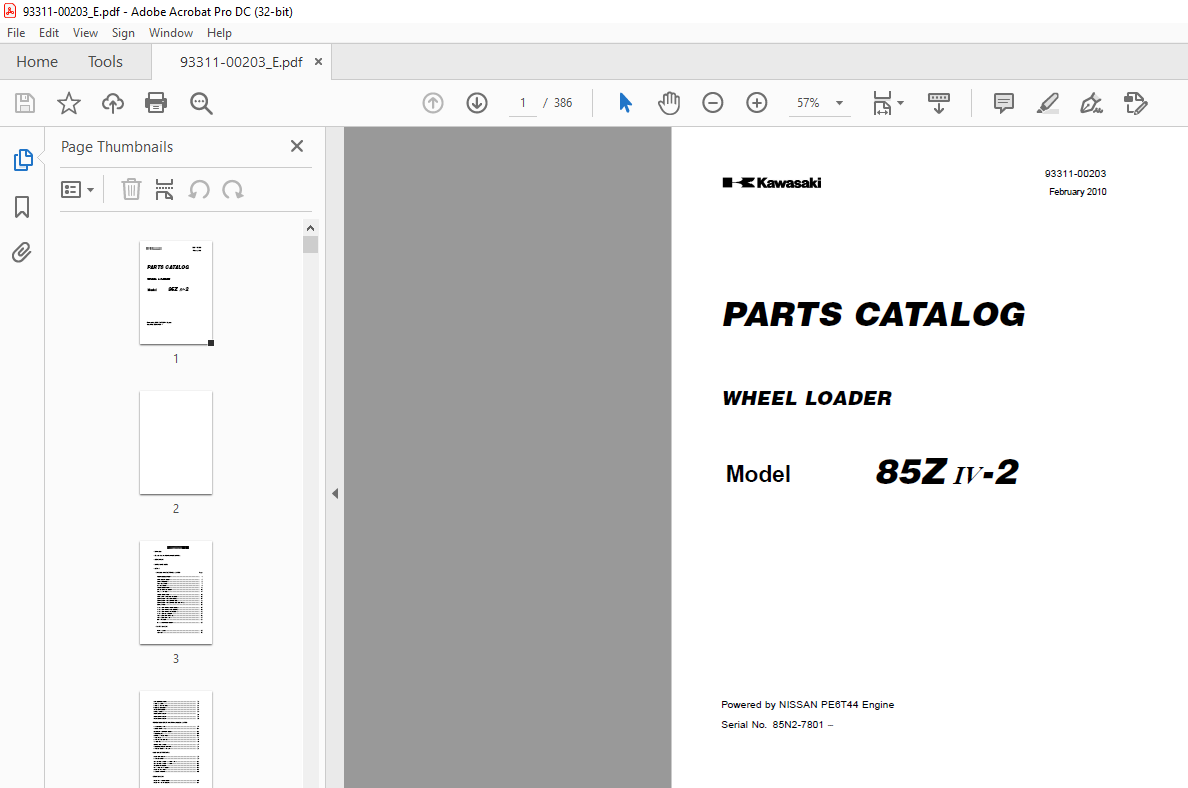This screenshot has width=1188, height=788.
Task: Collapse the navigation pane arrow
Action: 335,493
